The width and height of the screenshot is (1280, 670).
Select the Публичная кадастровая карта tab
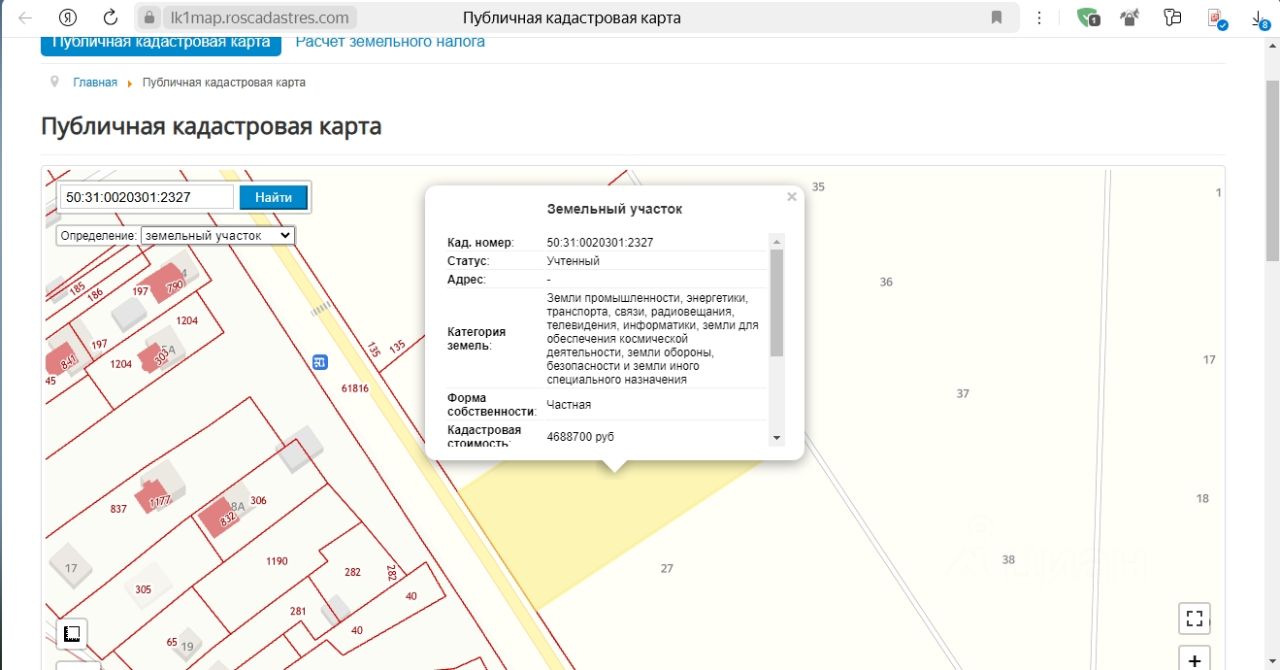[x=160, y=42]
